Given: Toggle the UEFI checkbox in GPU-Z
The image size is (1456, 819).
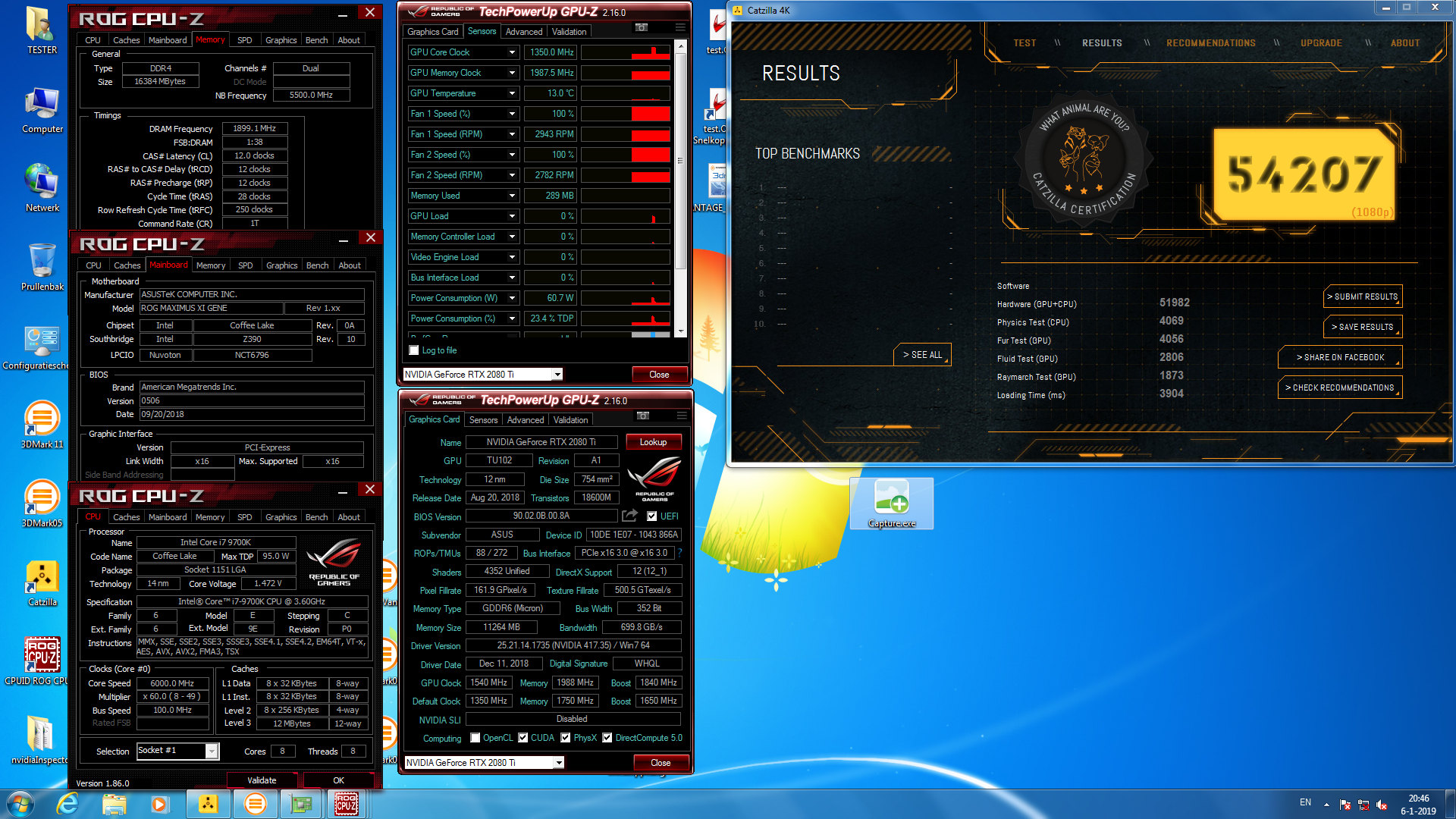Looking at the screenshot, I should 651,516.
